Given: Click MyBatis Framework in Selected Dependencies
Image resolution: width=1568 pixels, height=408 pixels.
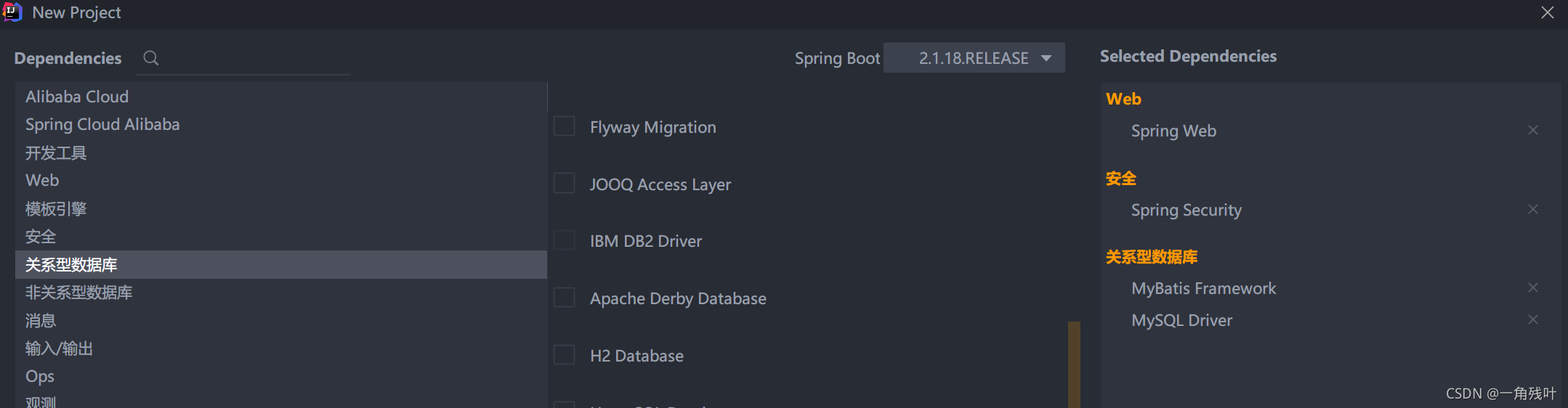Looking at the screenshot, I should tap(1203, 288).
